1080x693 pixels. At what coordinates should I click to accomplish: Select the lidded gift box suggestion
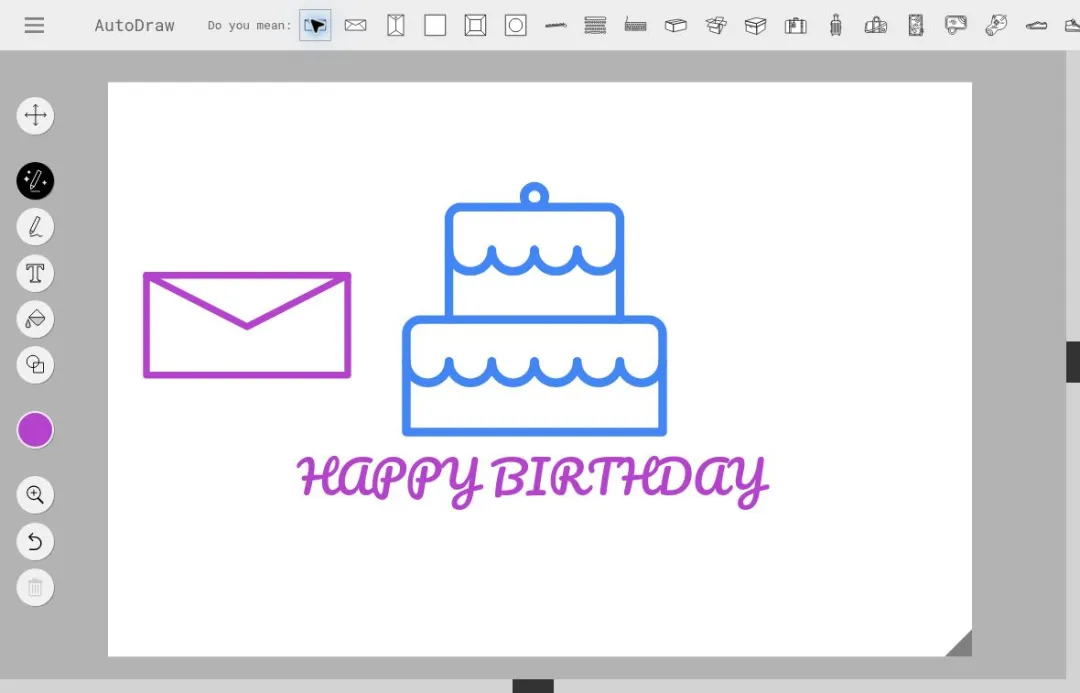click(x=756, y=25)
